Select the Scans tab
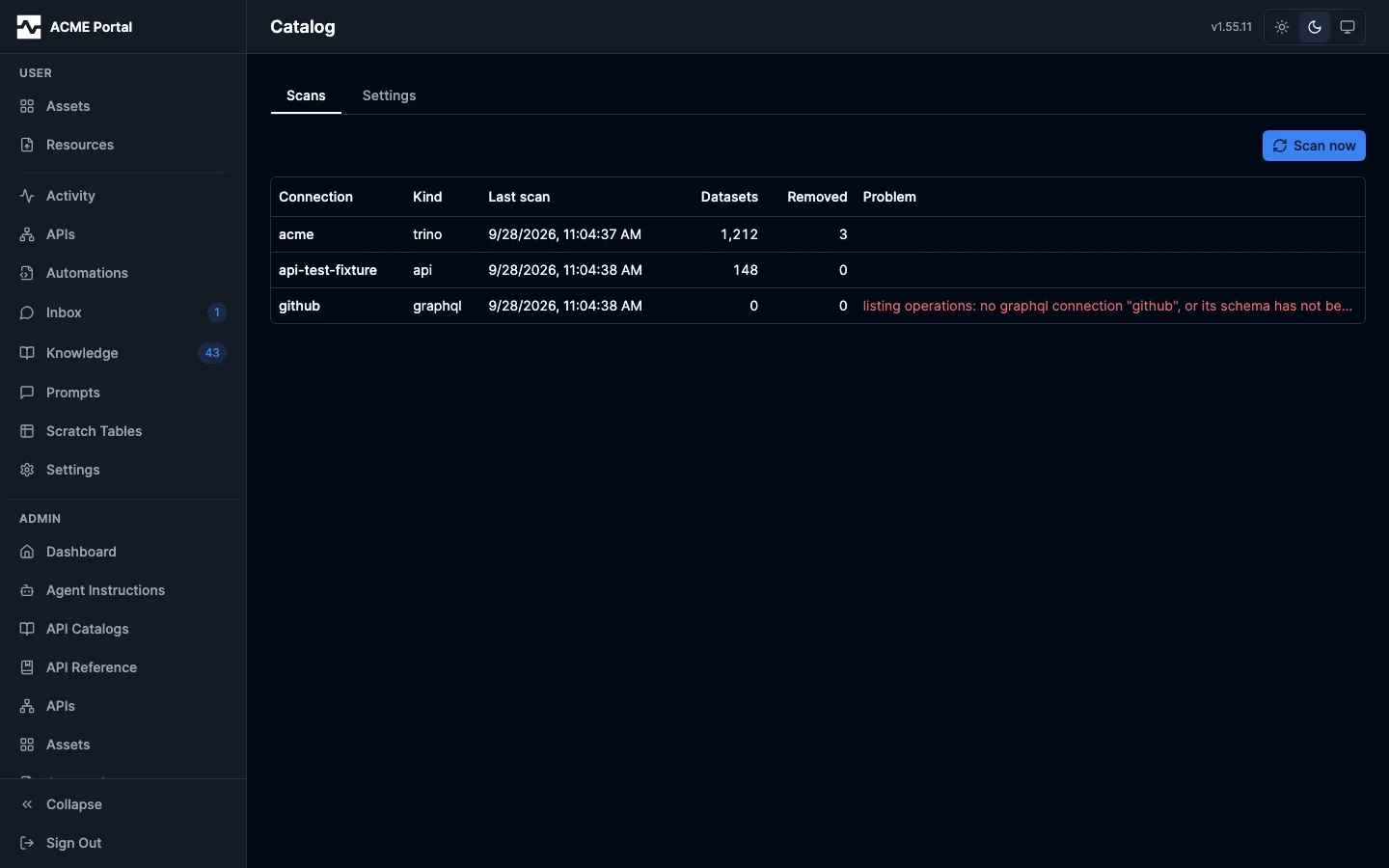This screenshot has width=1389, height=868. tap(306, 95)
